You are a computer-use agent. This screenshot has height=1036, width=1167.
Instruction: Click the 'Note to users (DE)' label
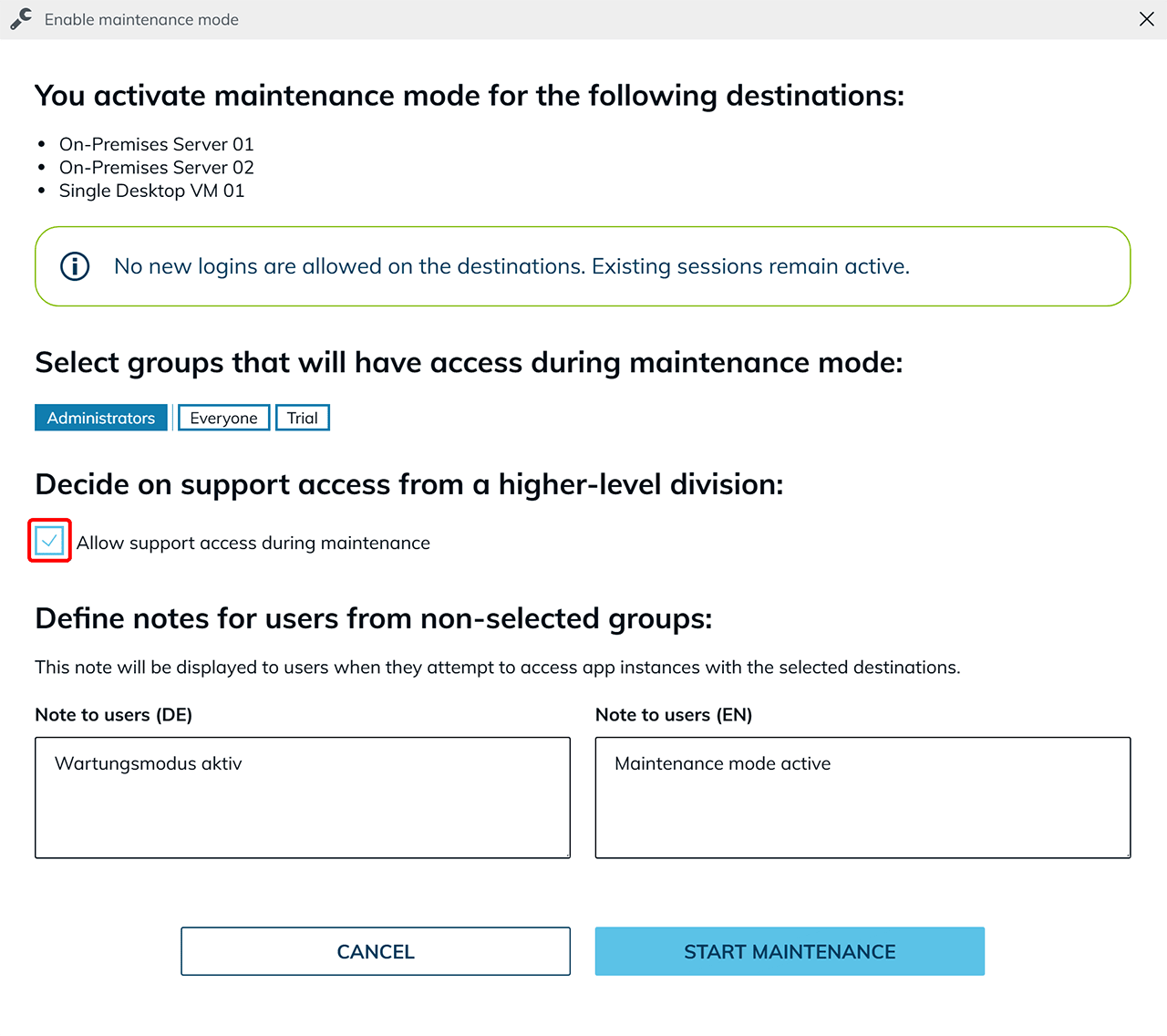(x=113, y=715)
